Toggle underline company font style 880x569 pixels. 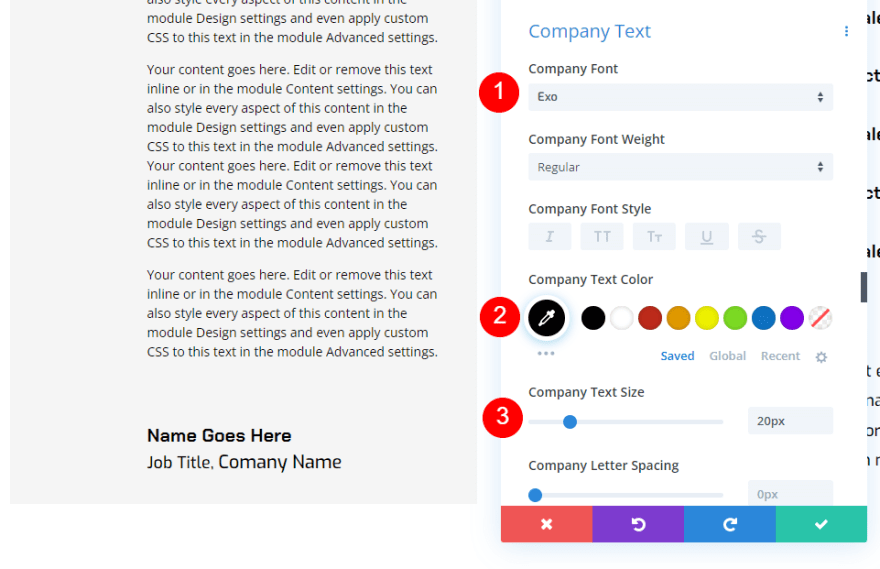(707, 237)
